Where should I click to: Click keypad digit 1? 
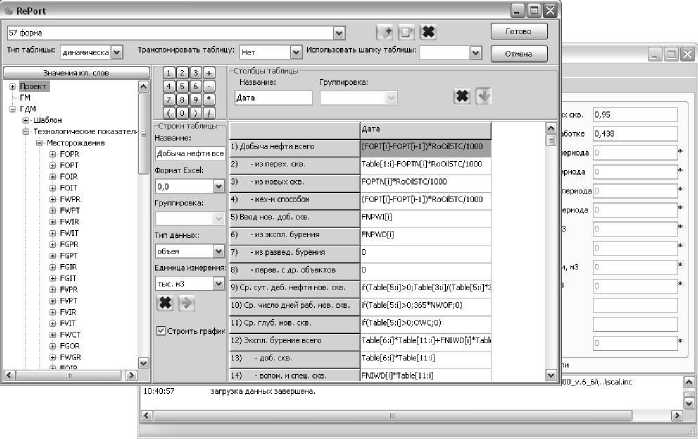(169, 73)
